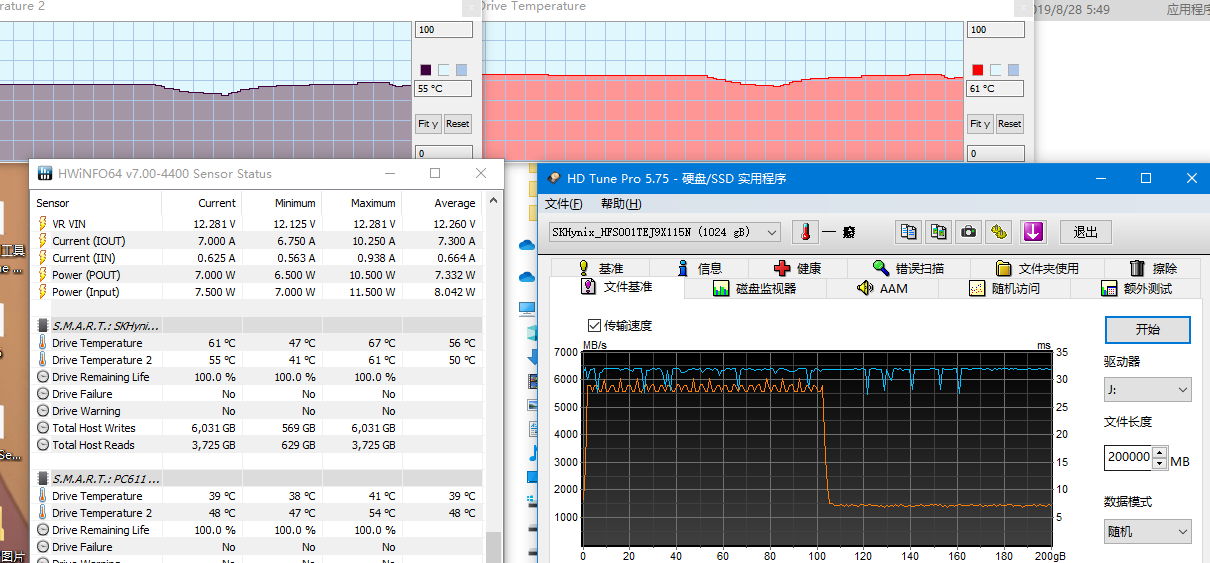
Task: Click the HWiNFO vertical scrollbar thumb
Action: click(x=493, y=546)
